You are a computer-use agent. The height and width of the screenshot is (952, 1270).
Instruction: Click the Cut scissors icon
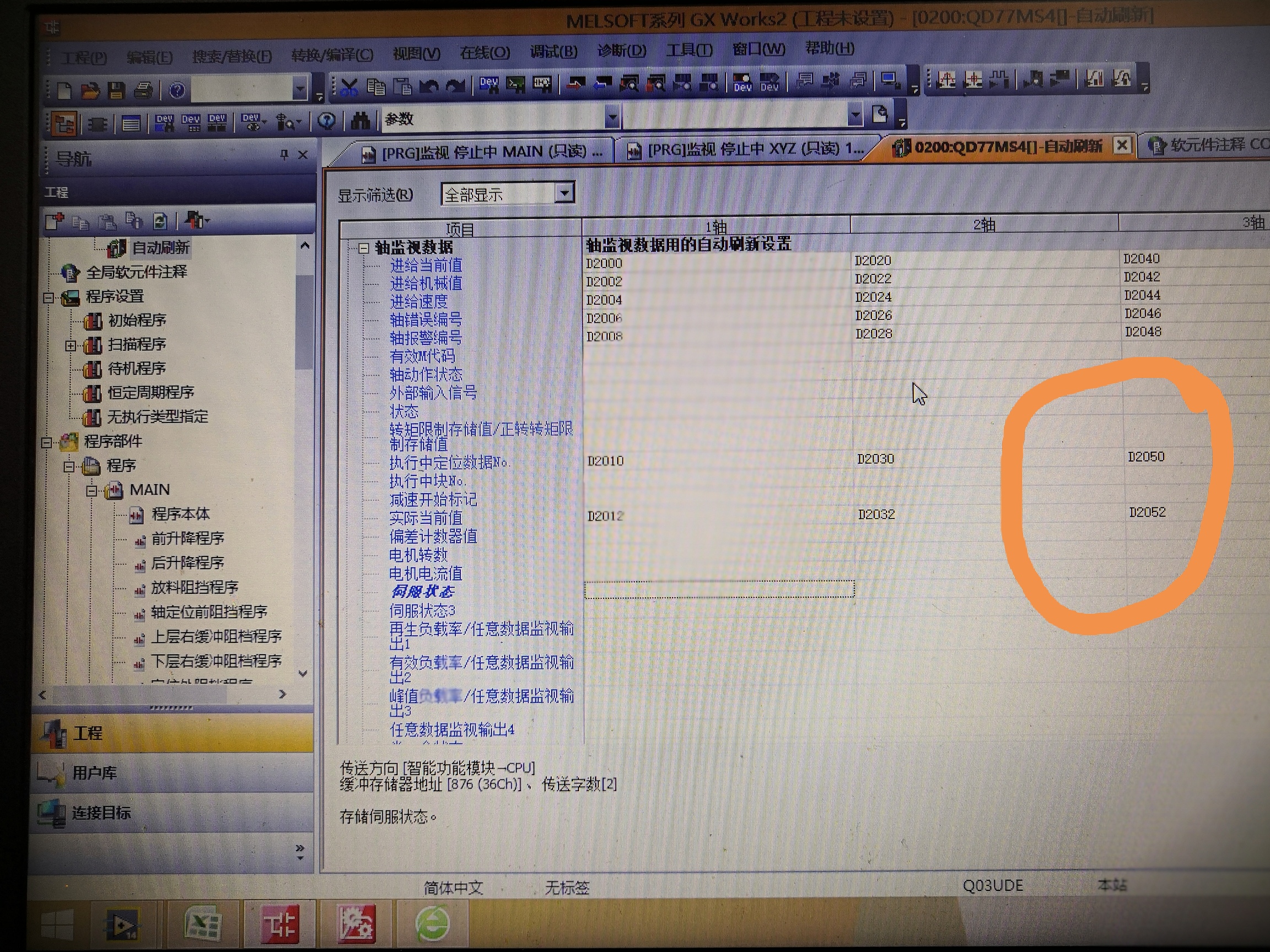click(x=348, y=87)
